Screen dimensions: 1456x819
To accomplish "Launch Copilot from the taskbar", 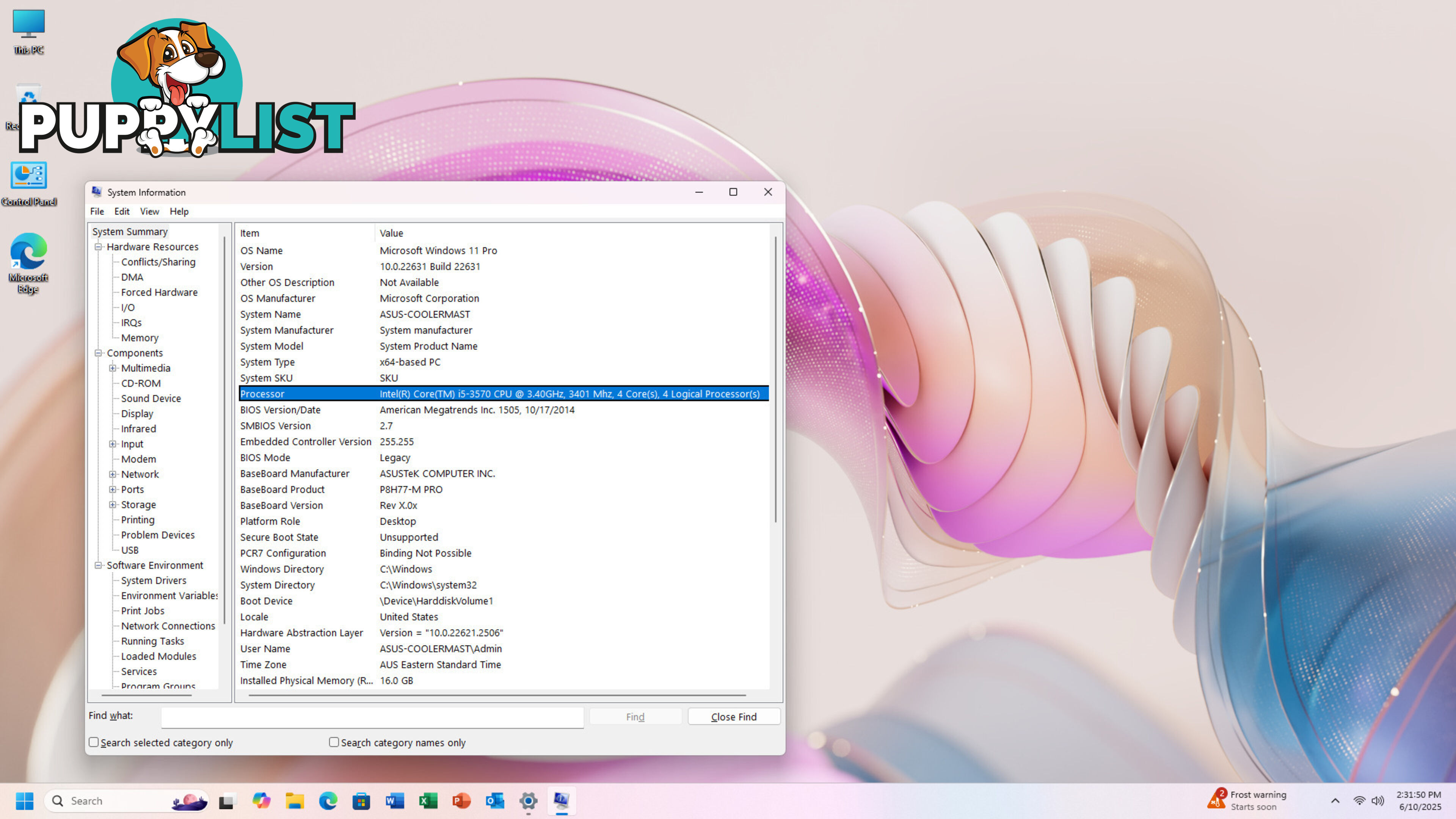I will 260,801.
